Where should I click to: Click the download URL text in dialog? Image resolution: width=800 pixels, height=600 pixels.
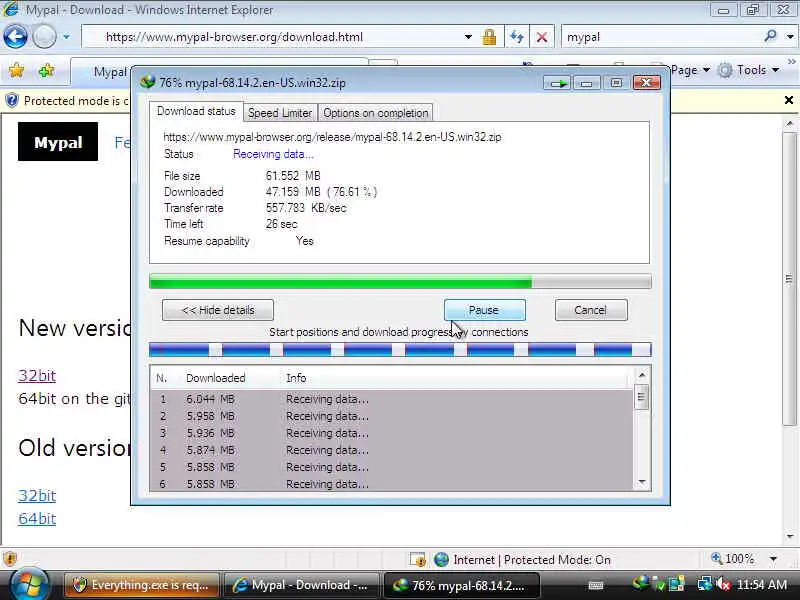(x=332, y=137)
